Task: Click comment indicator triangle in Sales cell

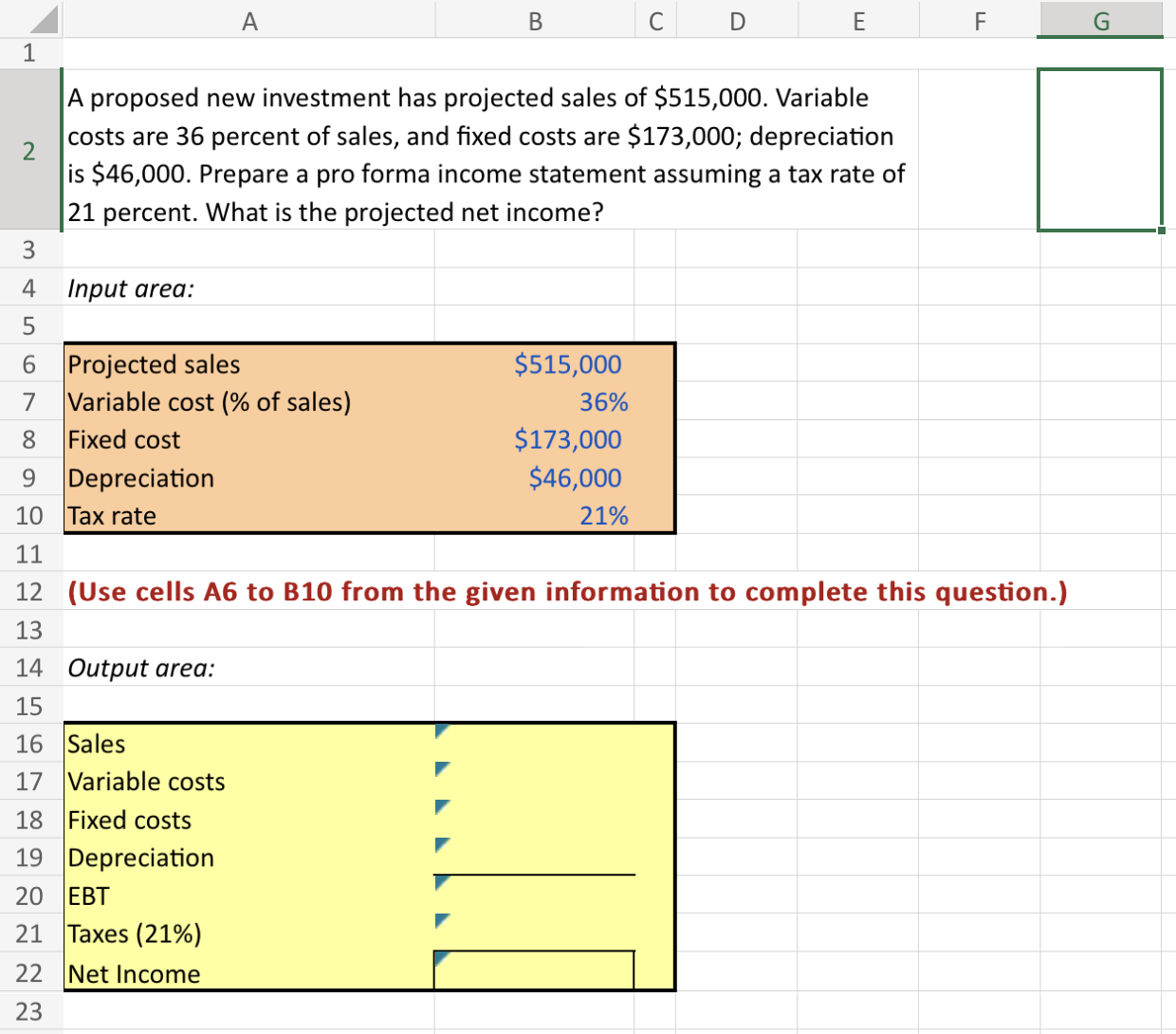Action: point(441,730)
